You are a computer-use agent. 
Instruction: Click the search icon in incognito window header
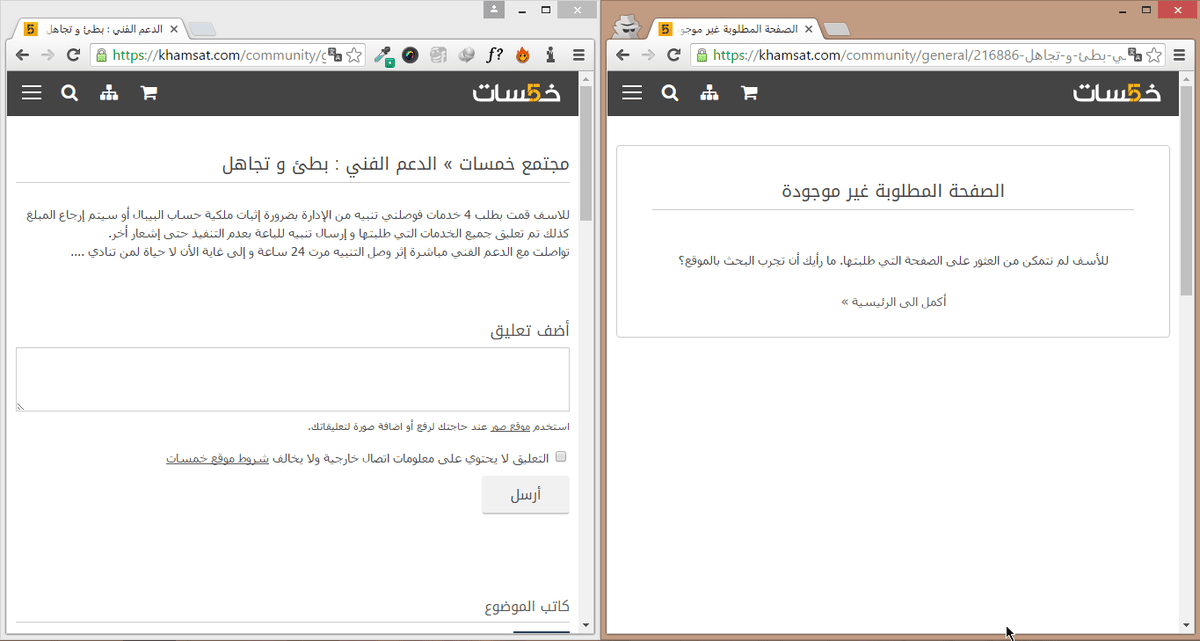click(669, 93)
